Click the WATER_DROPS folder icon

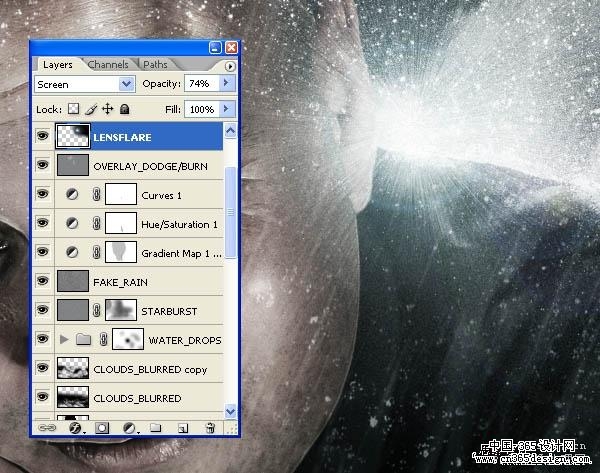(83, 339)
